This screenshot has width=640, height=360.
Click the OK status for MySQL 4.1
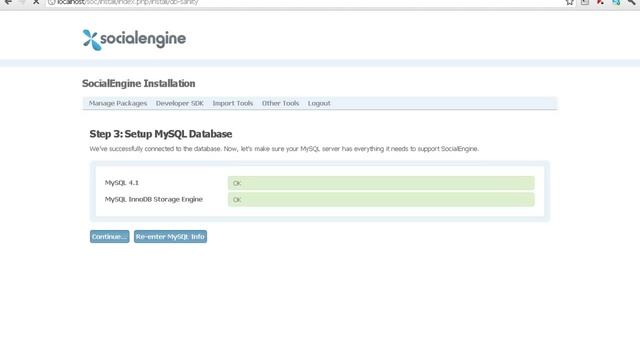tap(381, 183)
